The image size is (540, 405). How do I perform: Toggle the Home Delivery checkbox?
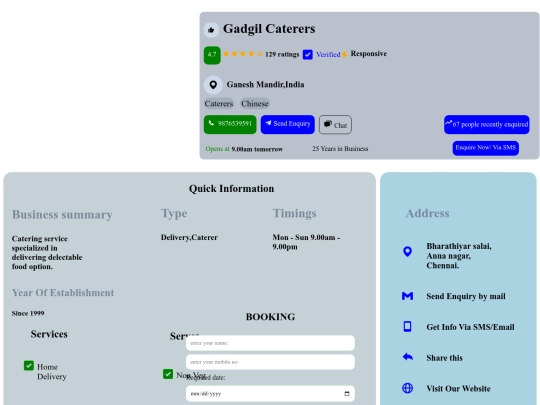29,365
